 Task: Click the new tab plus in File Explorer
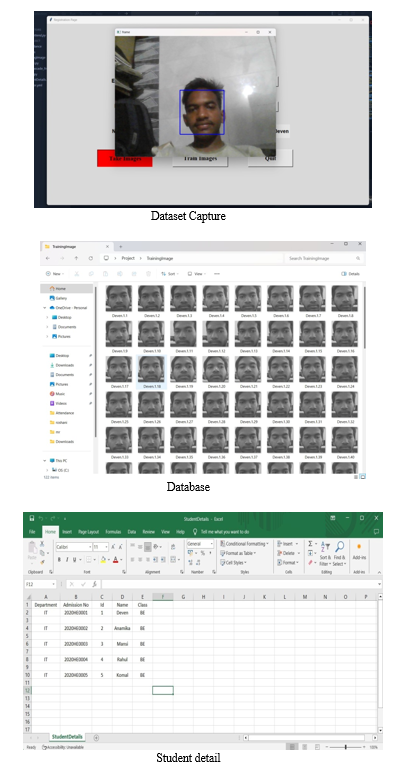pos(121,247)
